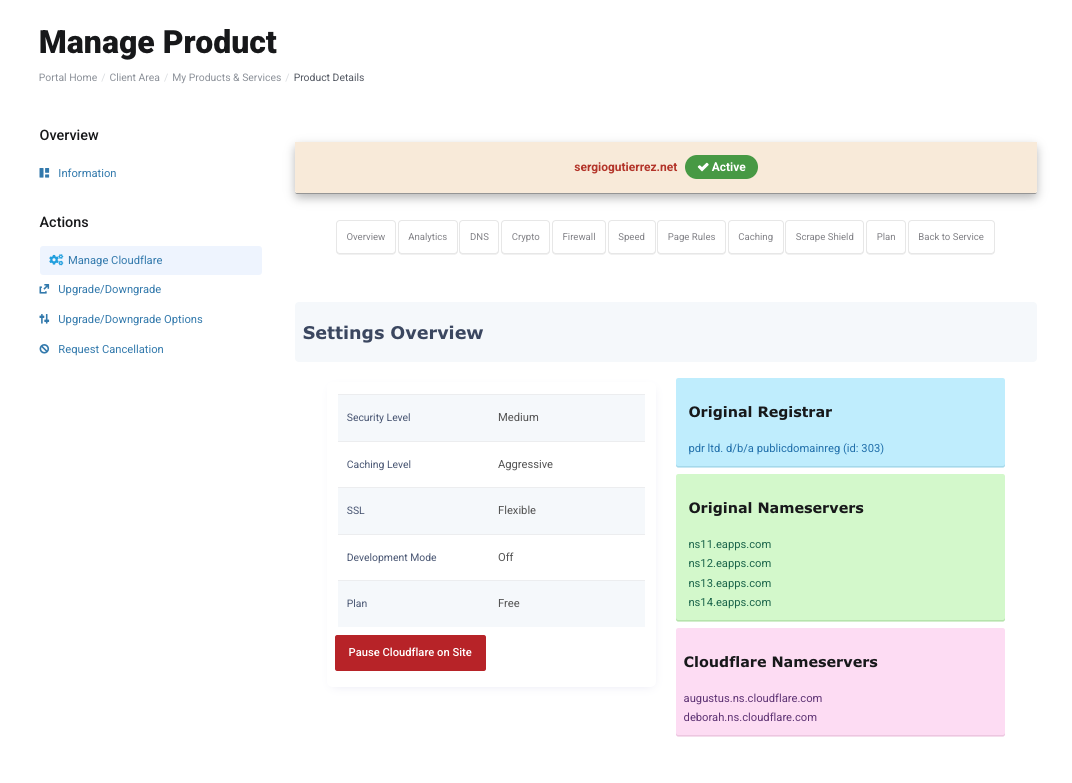Image resolution: width=1072 pixels, height=783 pixels.
Task: Click nameserver ns11.eapps.com
Action: point(729,544)
